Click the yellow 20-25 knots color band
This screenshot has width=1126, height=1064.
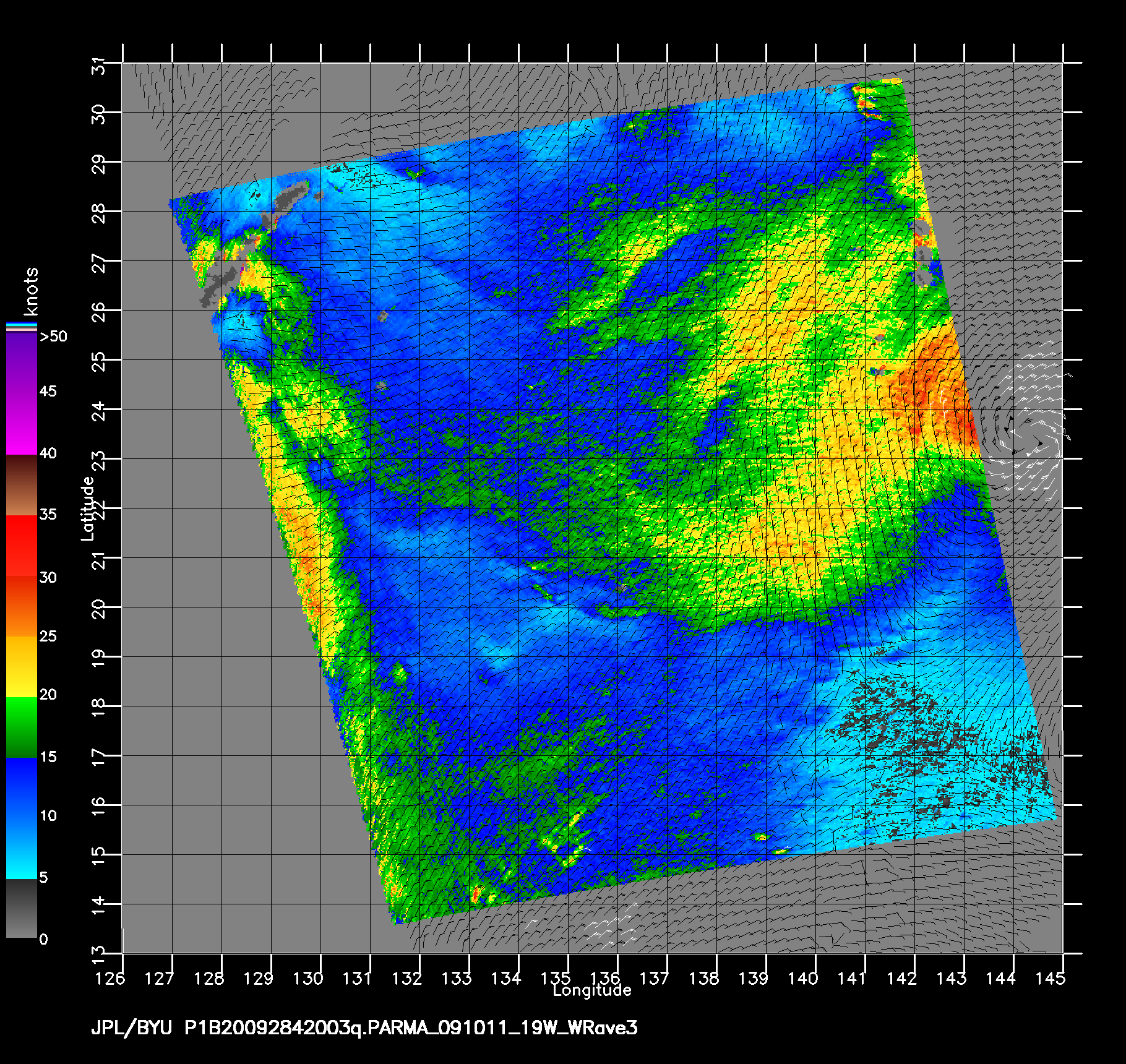coord(22,667)
